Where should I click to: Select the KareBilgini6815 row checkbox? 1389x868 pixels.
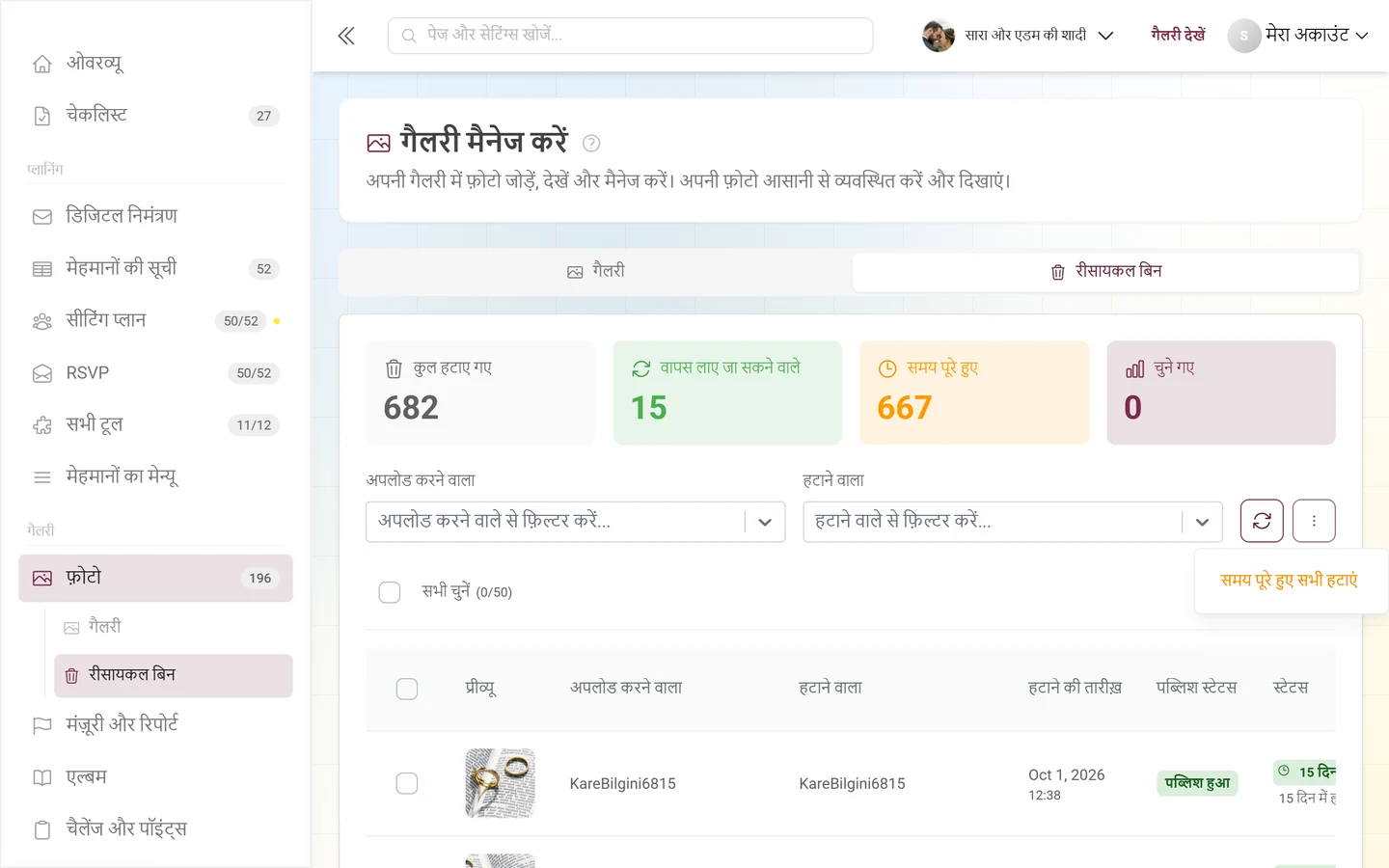click(x=407, y=783)
